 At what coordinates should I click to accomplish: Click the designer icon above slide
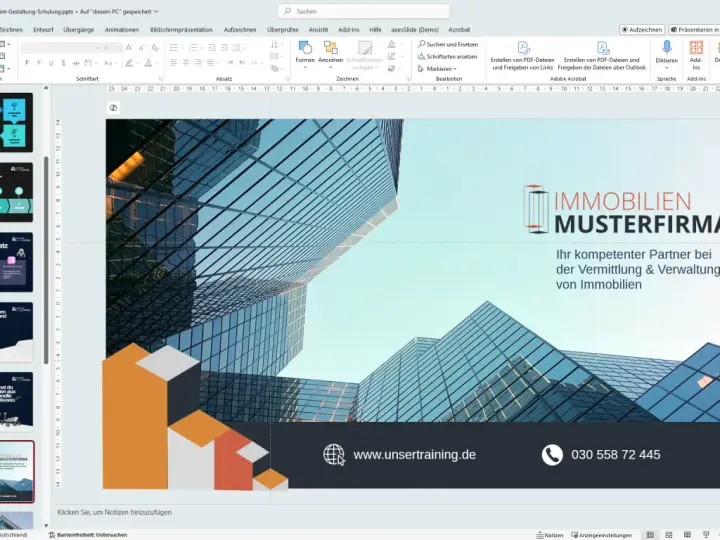click(113, 107)
